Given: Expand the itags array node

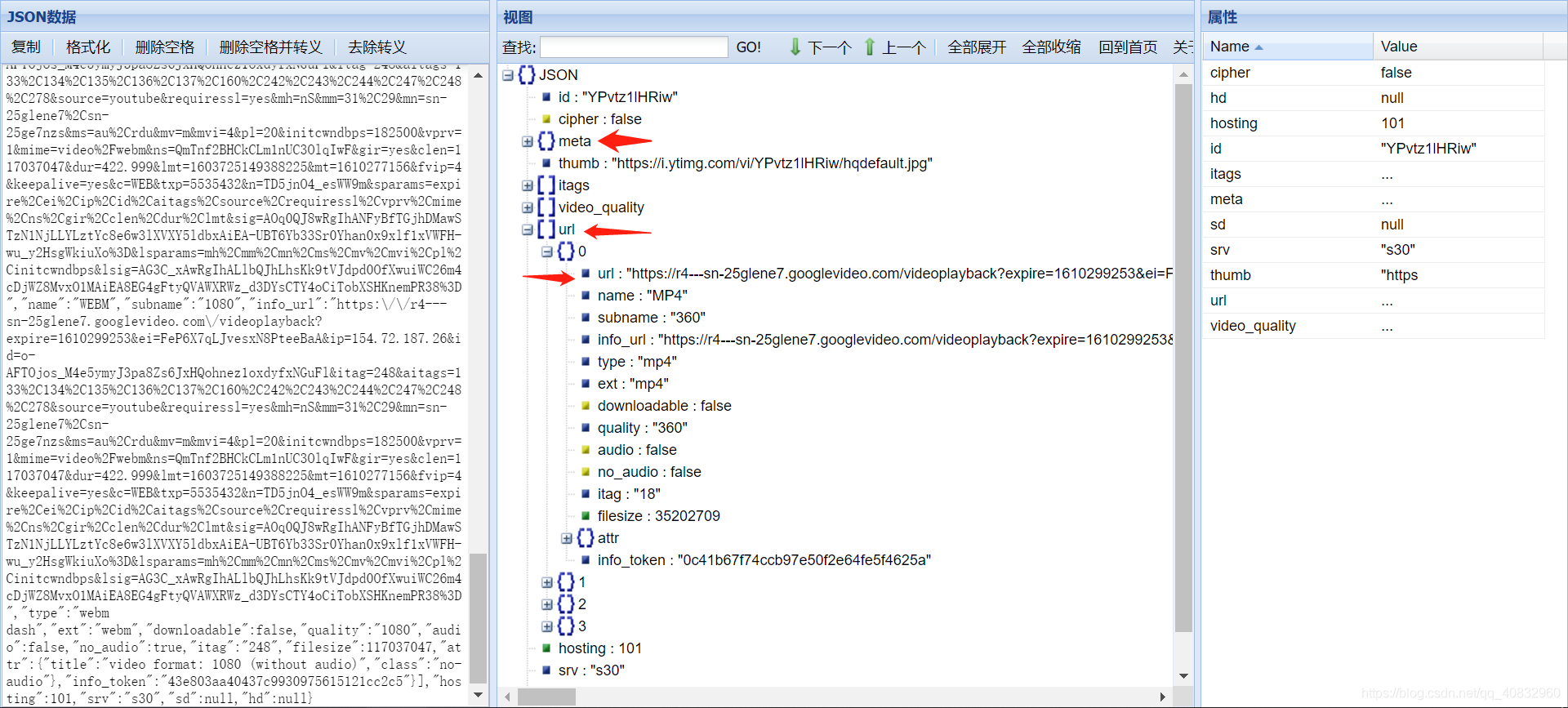Looking at the screenshot, I should [528, 185].
